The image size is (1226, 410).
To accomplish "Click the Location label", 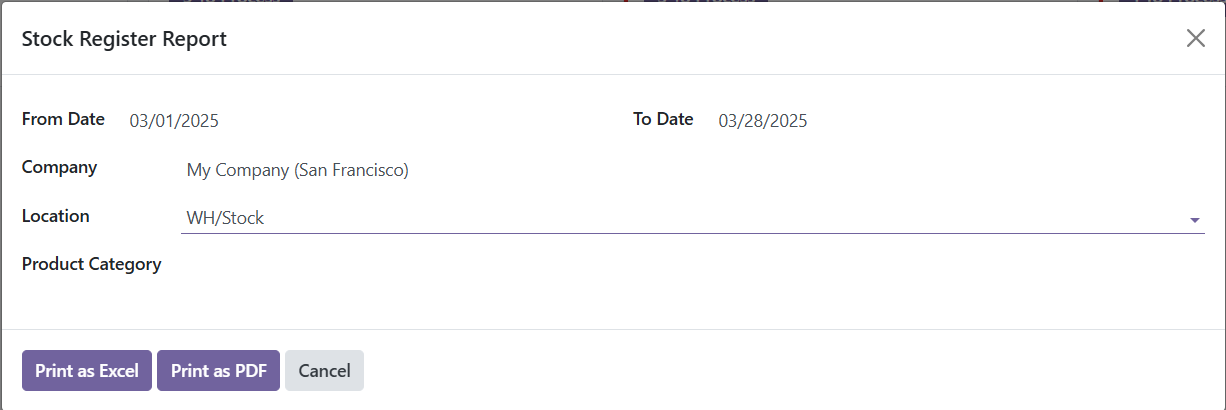I will point(55,216).
